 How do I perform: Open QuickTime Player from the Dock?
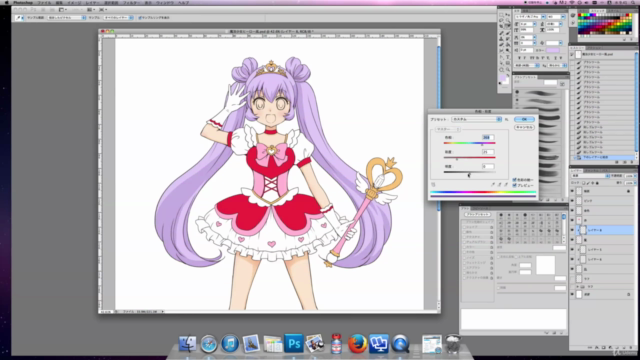pos(400,344)
